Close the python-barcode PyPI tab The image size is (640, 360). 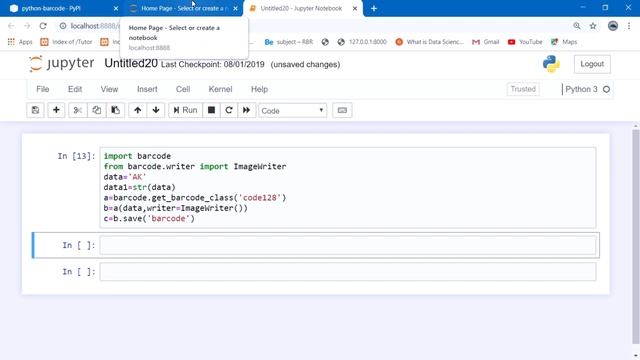tap(116, 8)
